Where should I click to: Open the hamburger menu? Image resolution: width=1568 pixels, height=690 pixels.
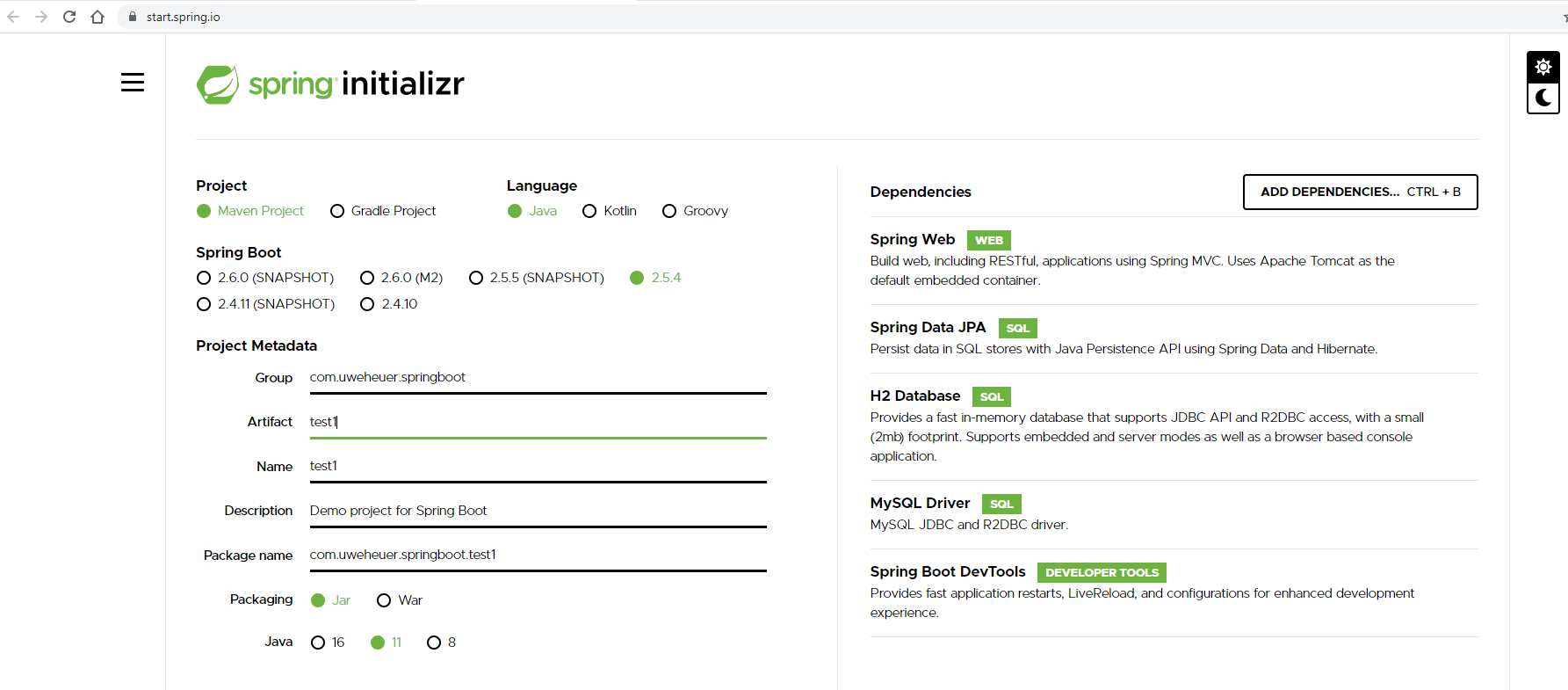click(x=133, y=83)
